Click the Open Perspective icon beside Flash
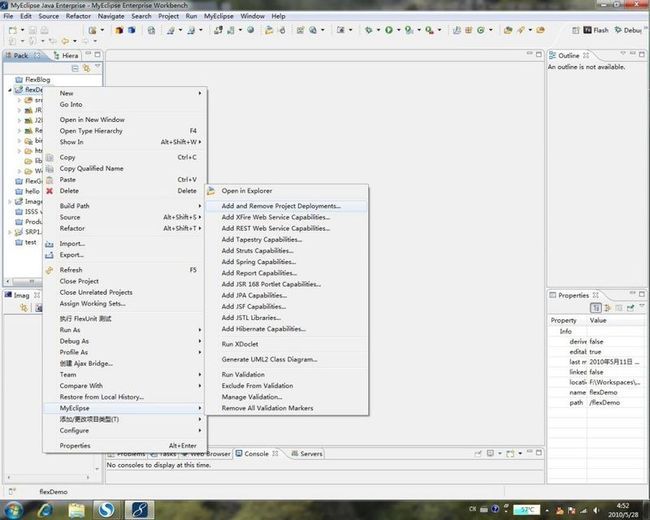 click(575, 30)
